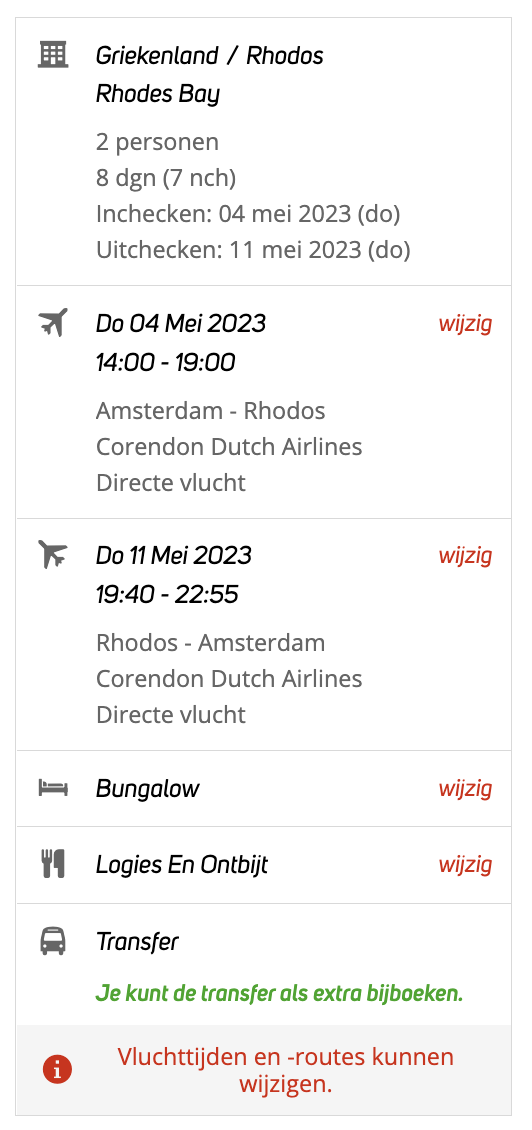Click the hotel building icon
Viewport: 532px width, 1130px height.
pos(53,54)
